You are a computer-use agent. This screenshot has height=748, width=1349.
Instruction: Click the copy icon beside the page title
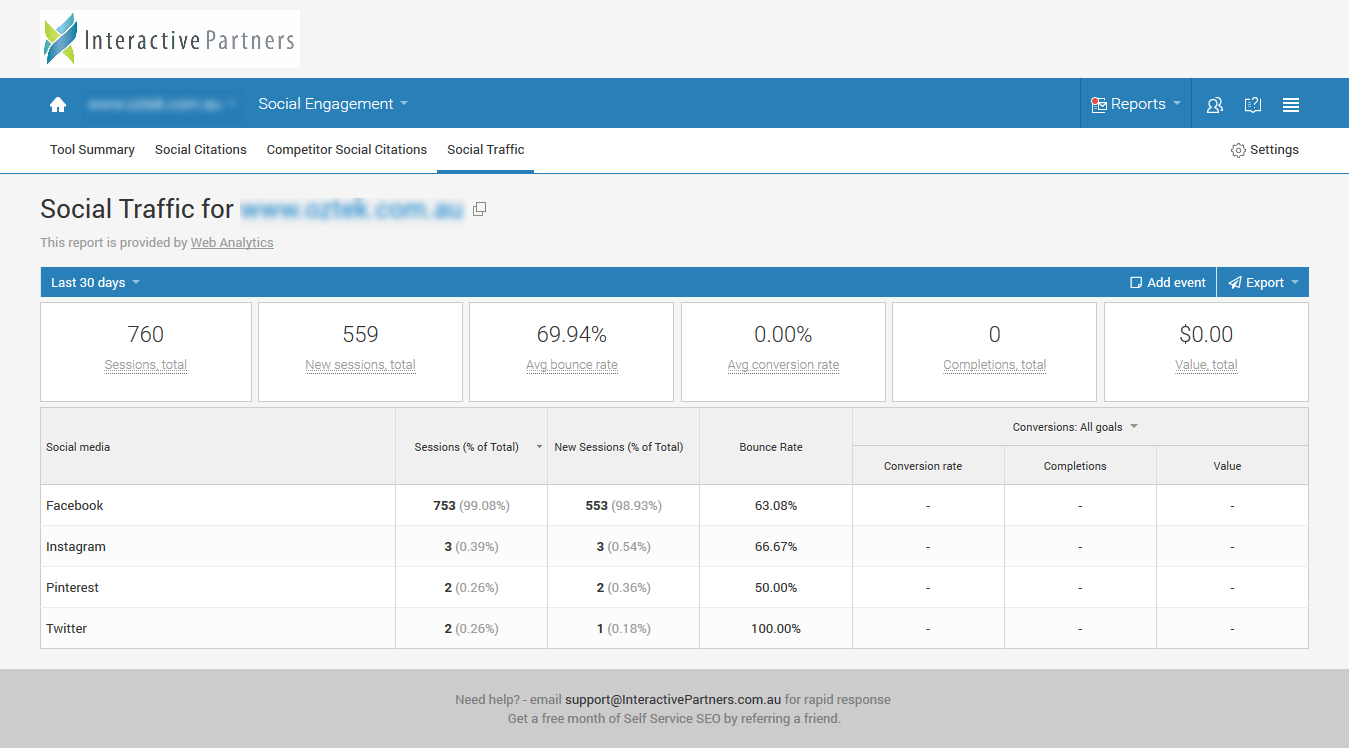click(x=480, y=209)
